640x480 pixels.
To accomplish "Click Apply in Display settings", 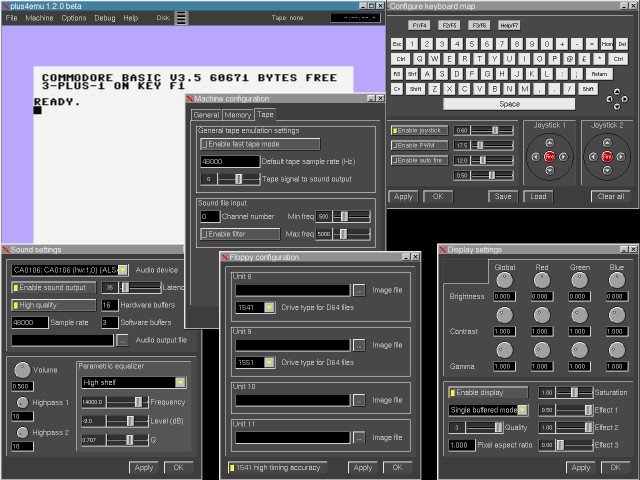I will [581, 468].
